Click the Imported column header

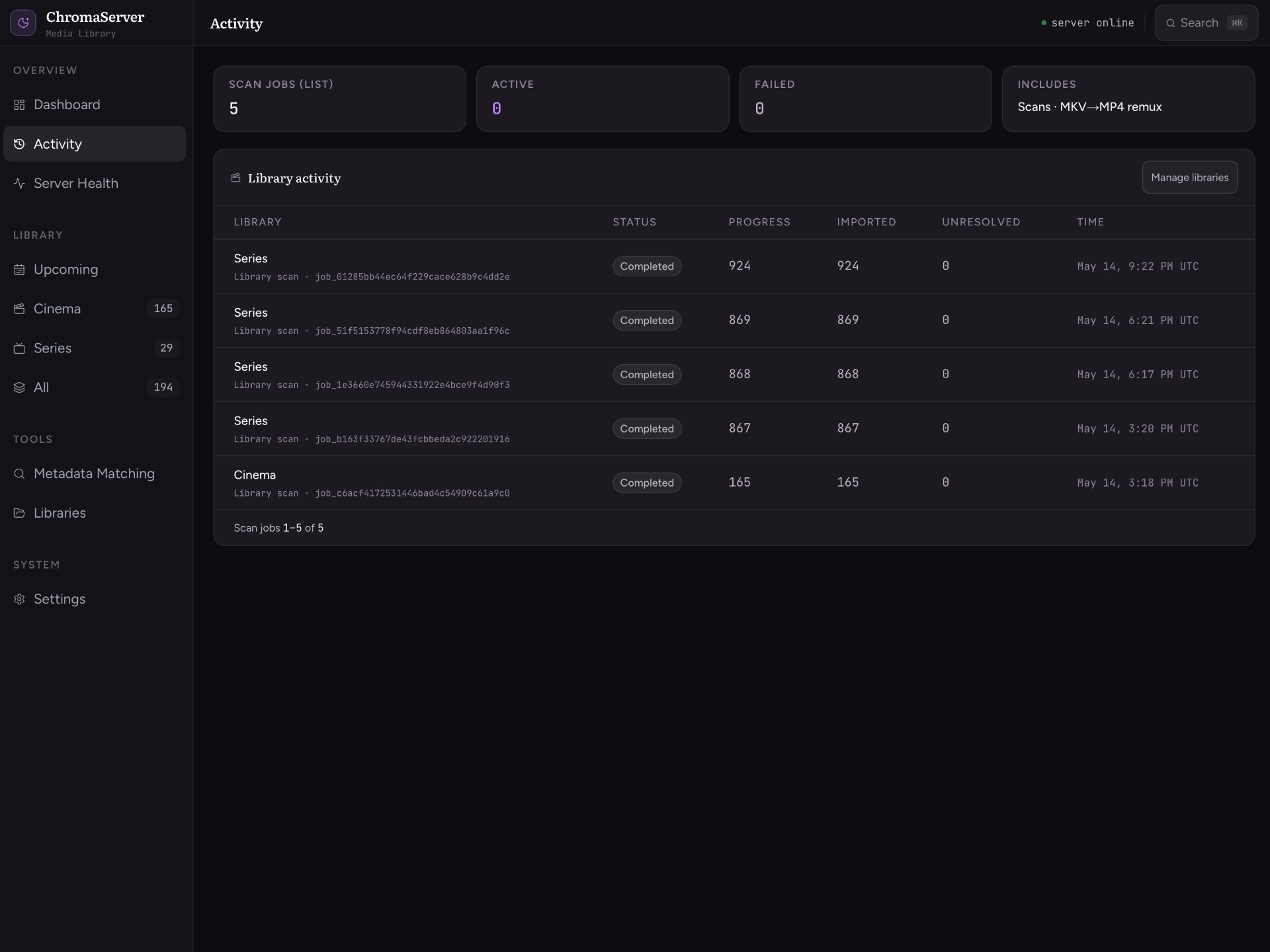pyautogui.click(x=866, y=222)
